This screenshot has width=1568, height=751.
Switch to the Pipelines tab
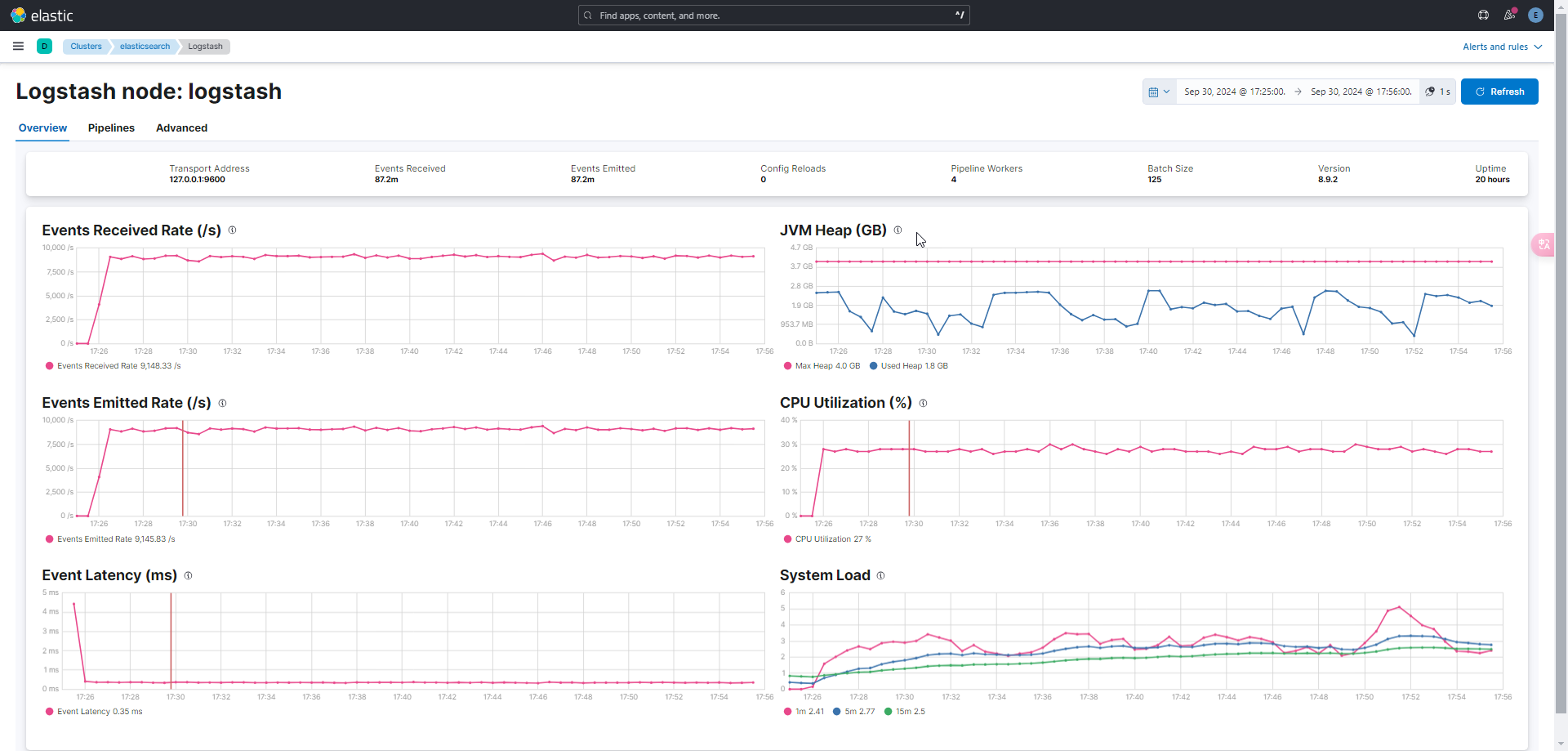point(111,128)
